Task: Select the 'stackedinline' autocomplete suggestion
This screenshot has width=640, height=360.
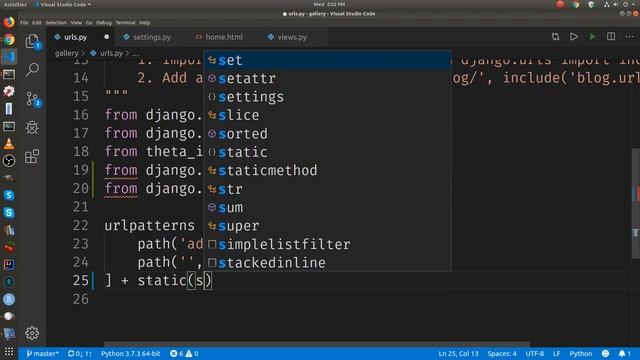Action: (x=327, y=262)
